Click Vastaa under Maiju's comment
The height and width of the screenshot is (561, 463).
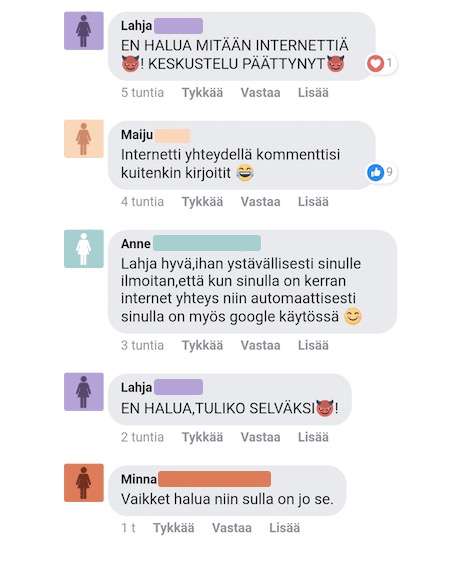coord(260,202)
